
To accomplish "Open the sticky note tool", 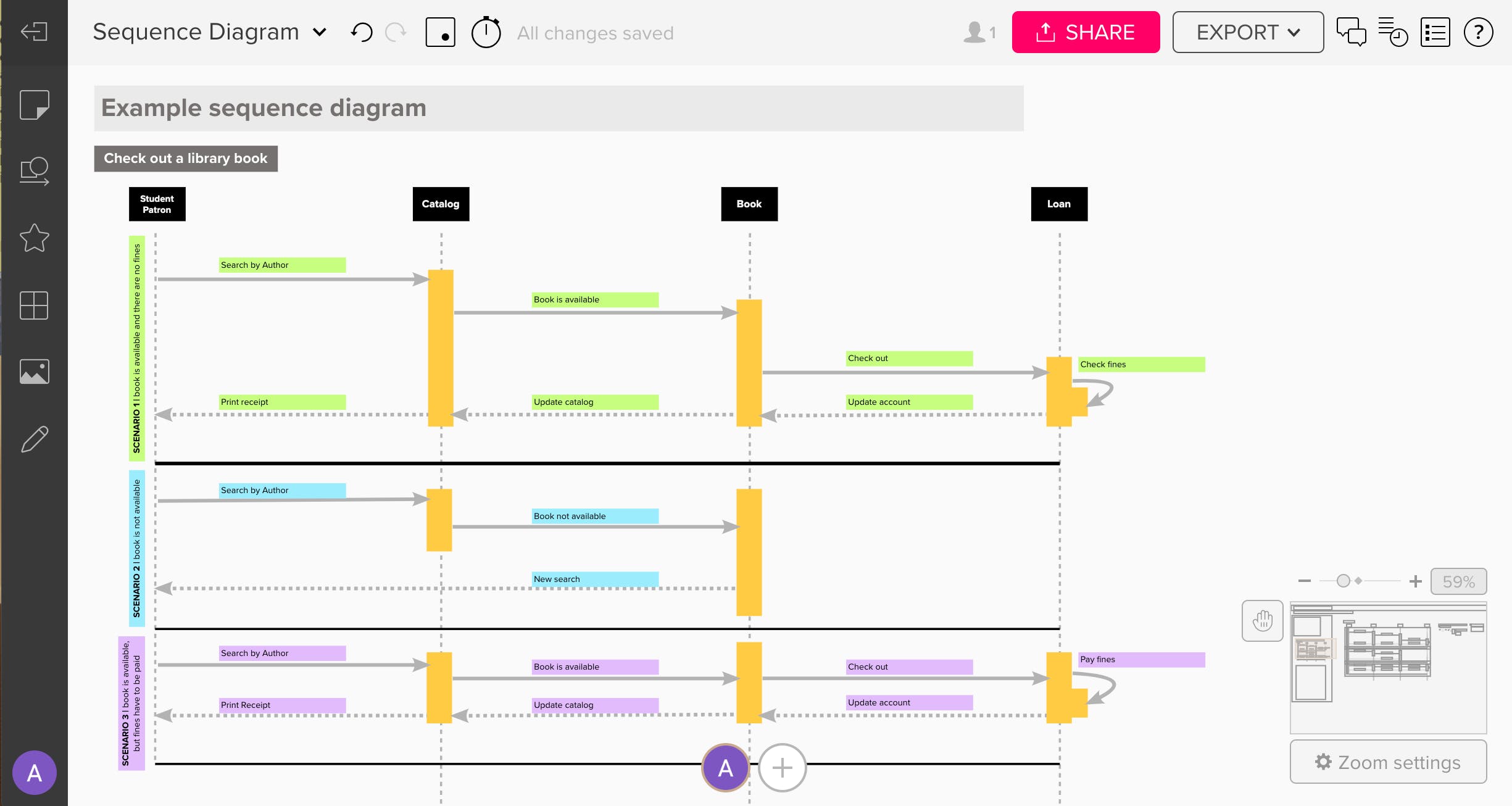I will click(34, 105).
